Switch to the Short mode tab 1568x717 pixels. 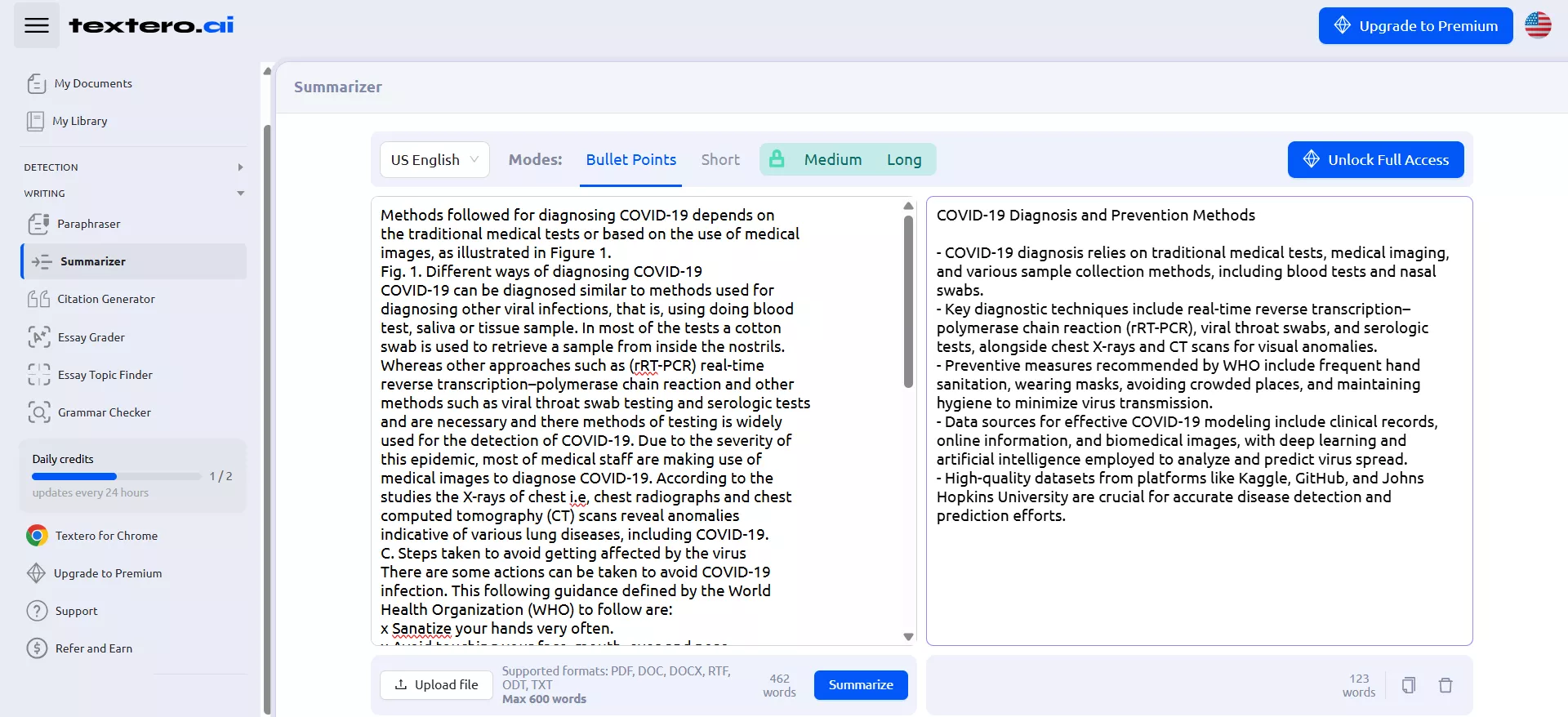point(719,160)
